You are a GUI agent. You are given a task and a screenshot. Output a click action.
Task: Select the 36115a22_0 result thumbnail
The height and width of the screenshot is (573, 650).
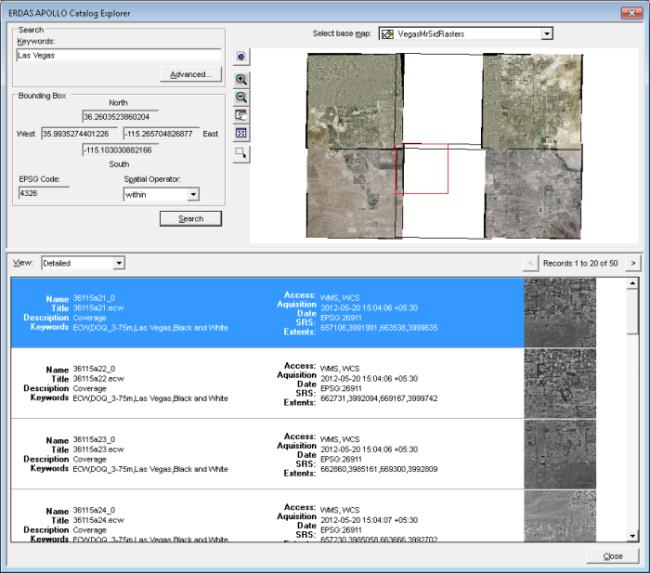coord(560,383)
